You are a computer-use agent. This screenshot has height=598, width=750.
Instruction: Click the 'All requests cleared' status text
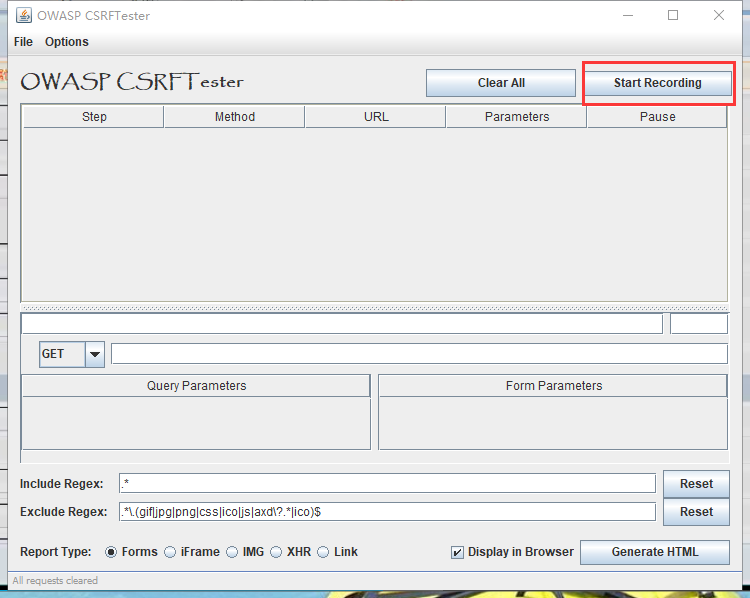point(55,580)
